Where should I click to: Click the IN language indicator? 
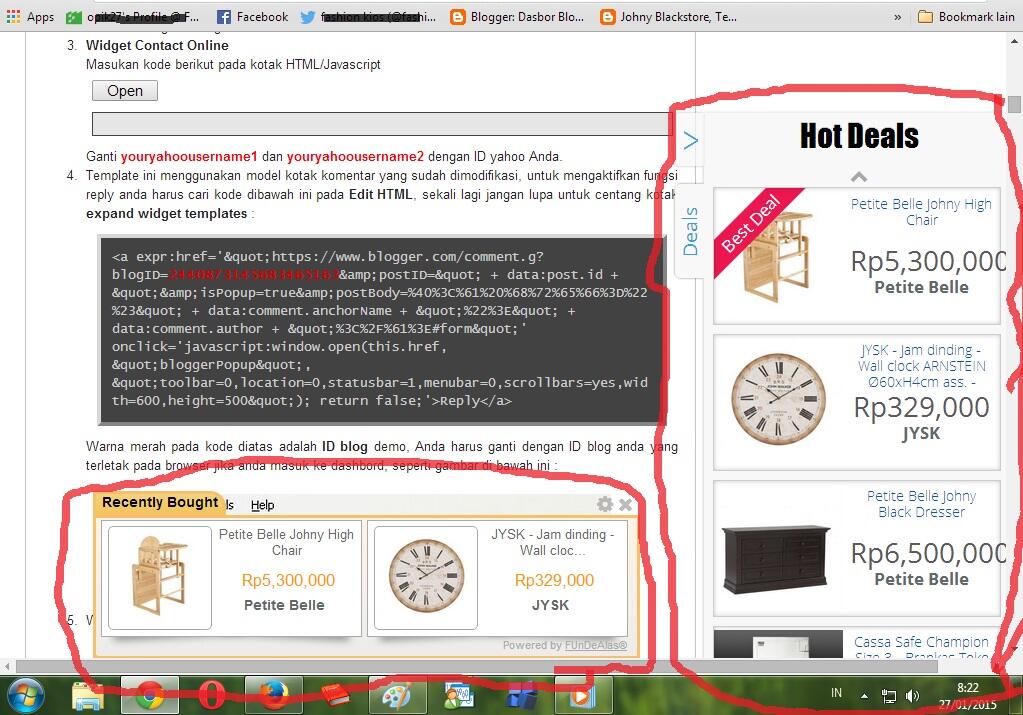point(836,693)
